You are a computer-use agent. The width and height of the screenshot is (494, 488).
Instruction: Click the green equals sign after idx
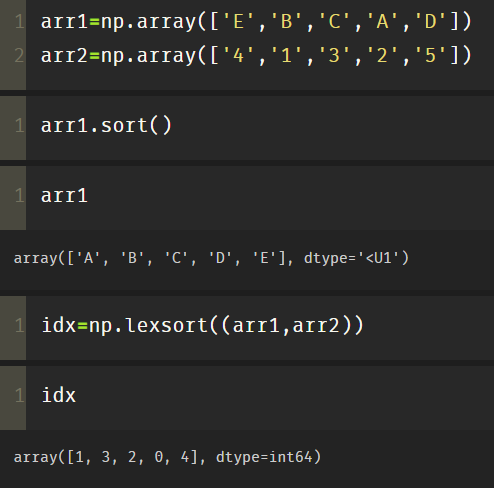82,326
